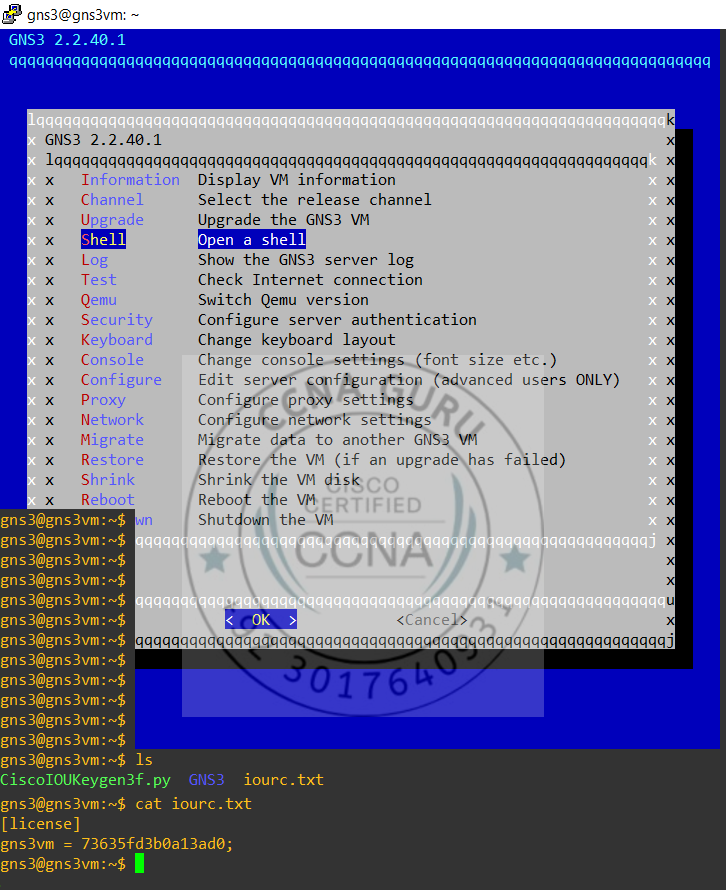Viewport: 726px width, 890px height.
Task: Select the Channel menu entry
Action: 112,200
